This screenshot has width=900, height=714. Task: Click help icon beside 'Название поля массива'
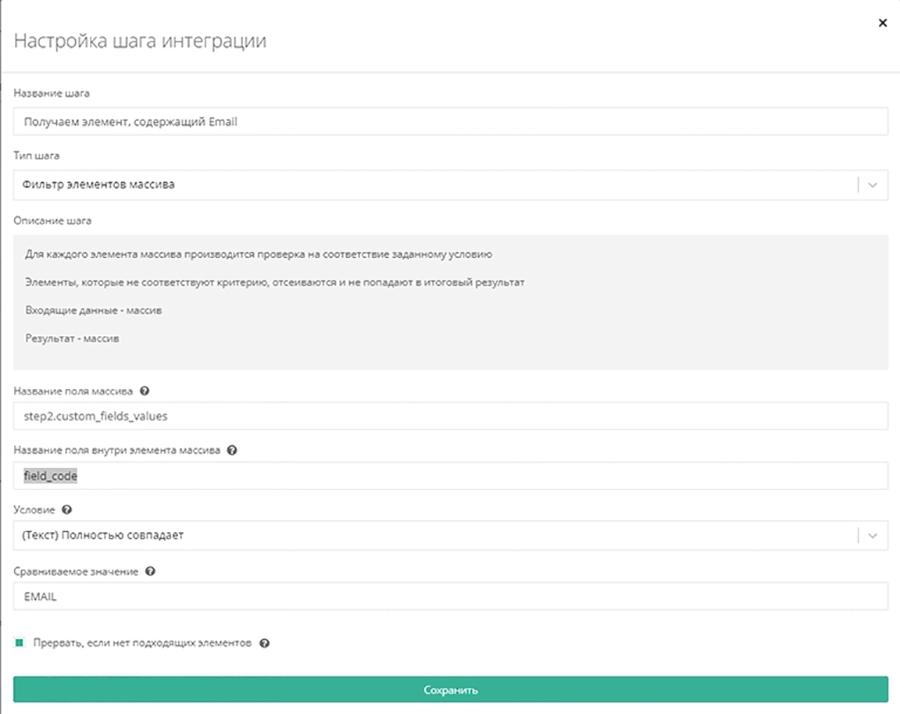pyautogui.click(x=145, y=391)
